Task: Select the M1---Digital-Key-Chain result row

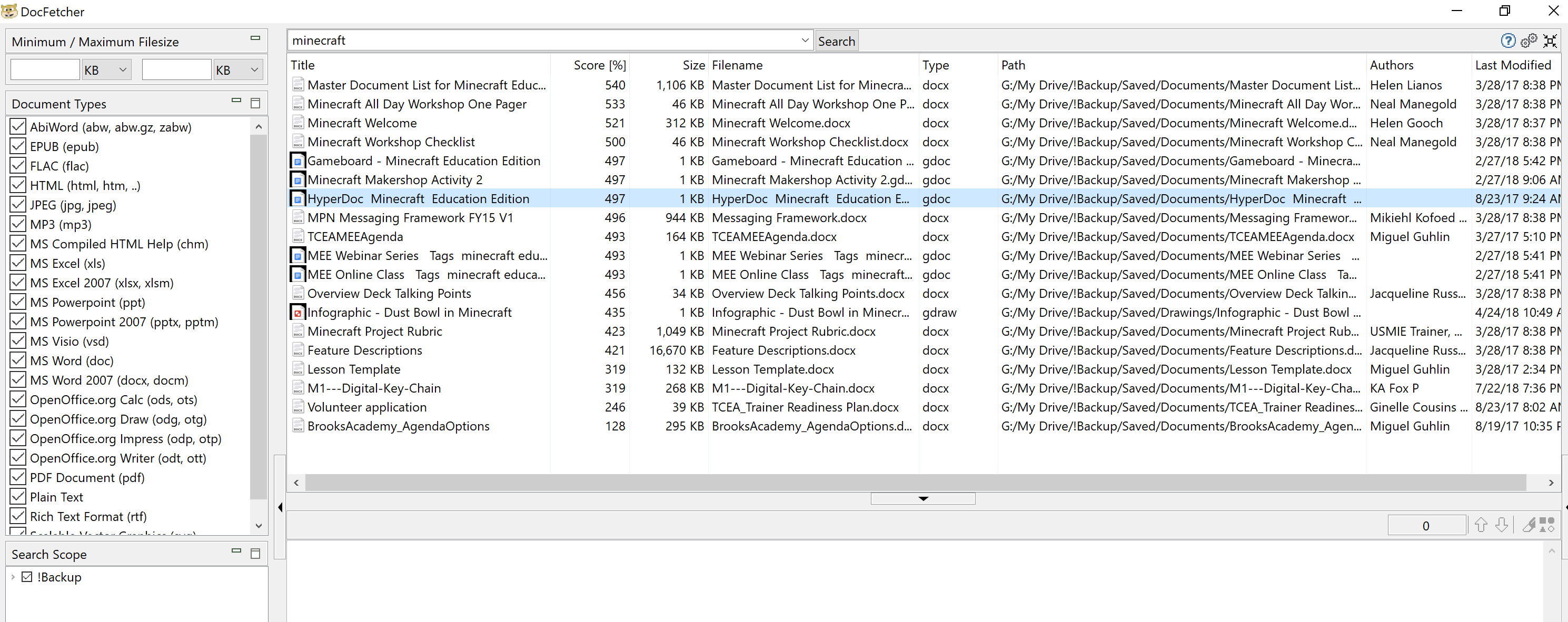Action: (924, 388)
